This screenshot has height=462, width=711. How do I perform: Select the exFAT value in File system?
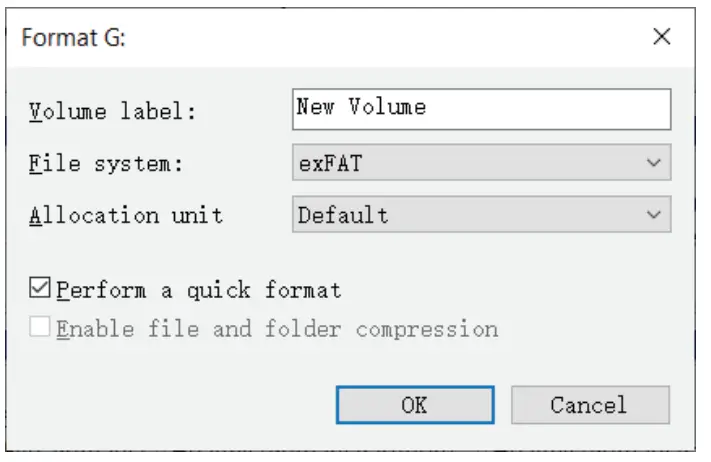[x=330, y=163]
